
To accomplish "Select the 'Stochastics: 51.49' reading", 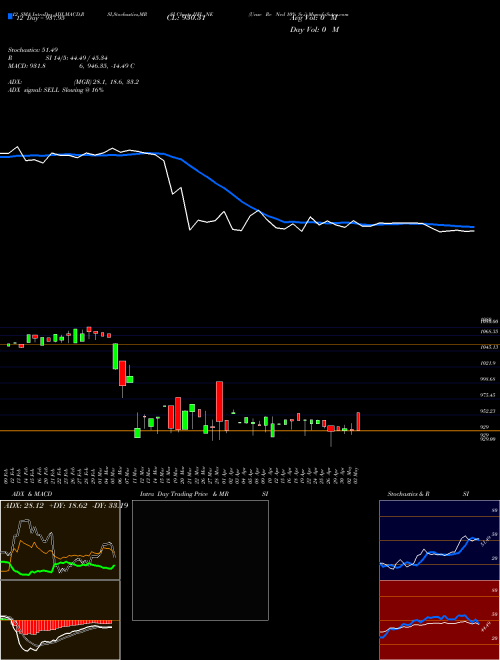I will [x=34, y=50].
